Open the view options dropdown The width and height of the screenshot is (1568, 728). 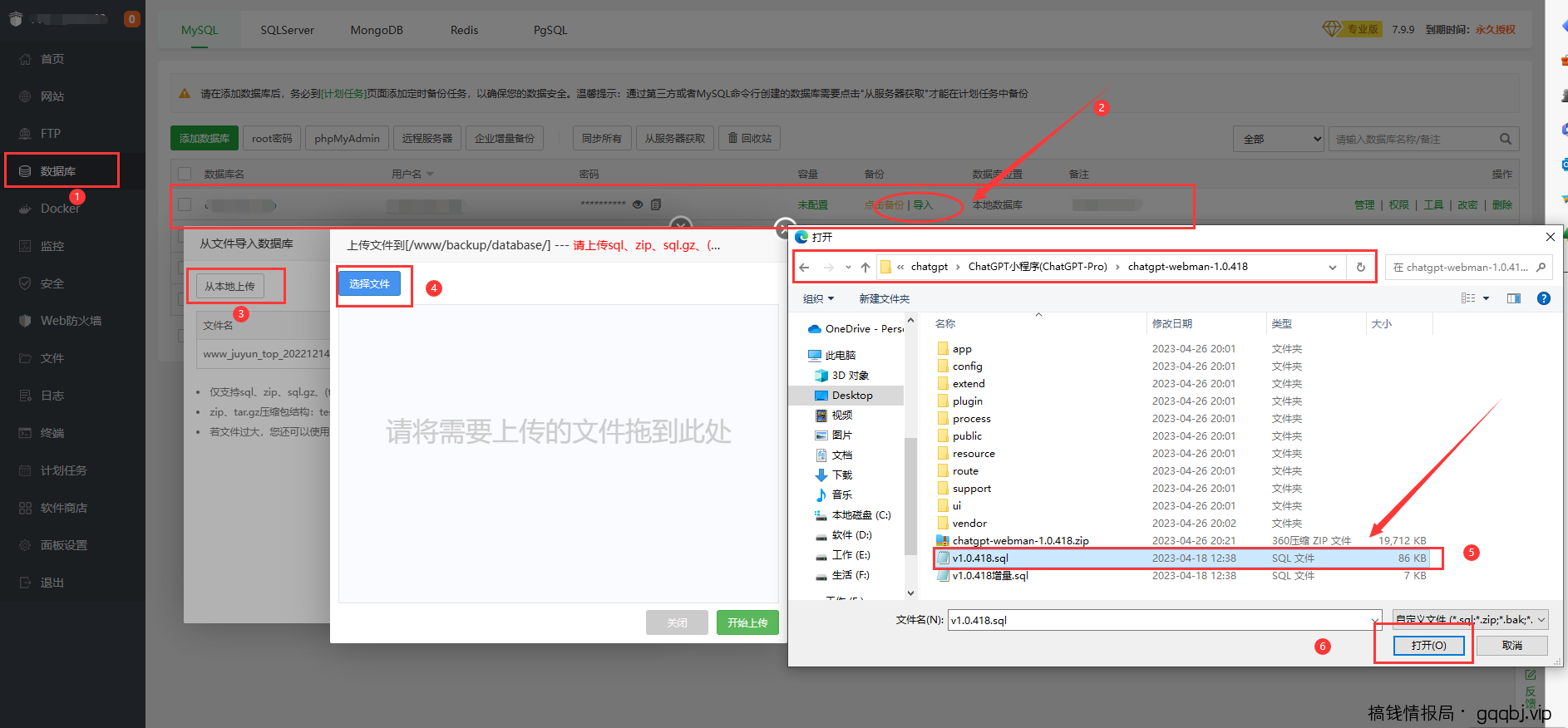1487,298
